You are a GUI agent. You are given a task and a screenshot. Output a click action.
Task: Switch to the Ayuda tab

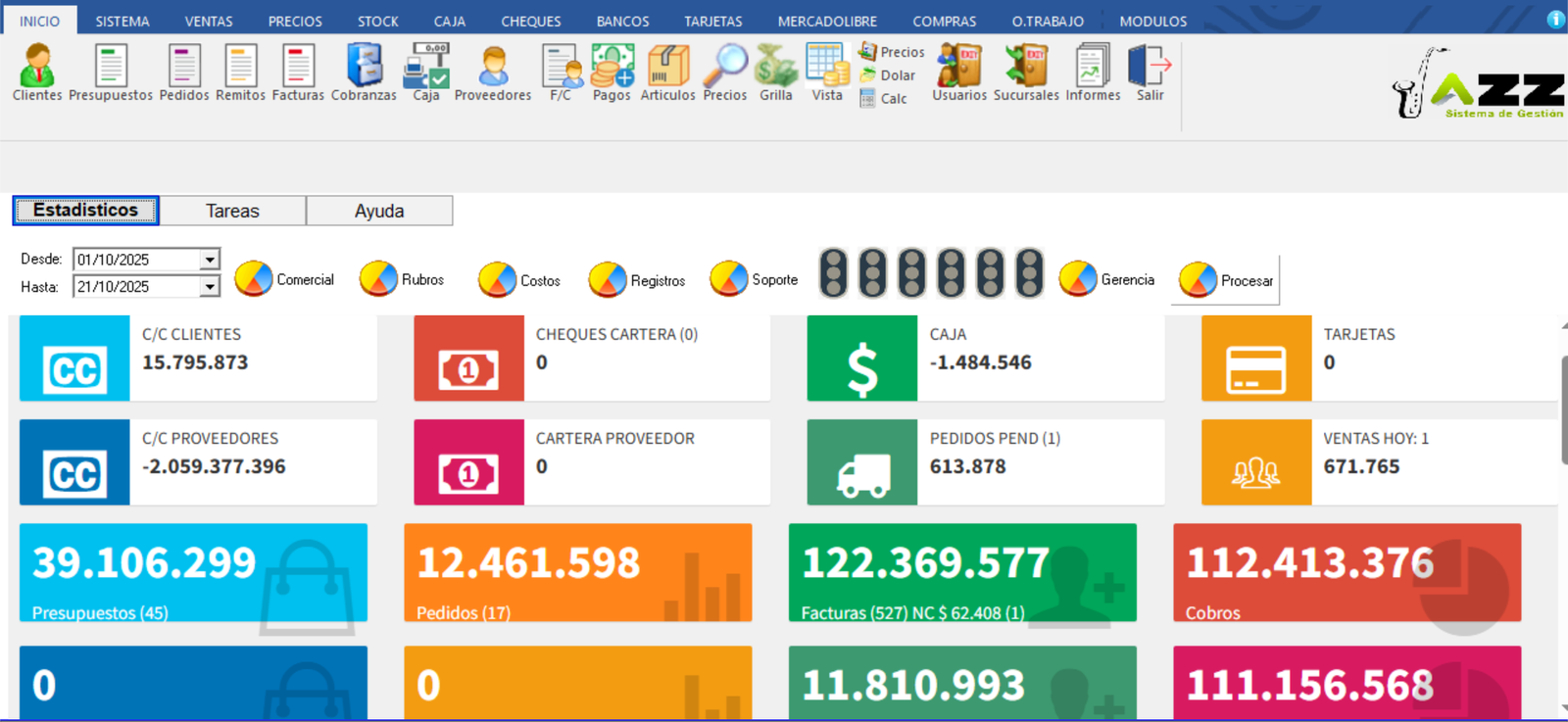click(x=379, y=211)
